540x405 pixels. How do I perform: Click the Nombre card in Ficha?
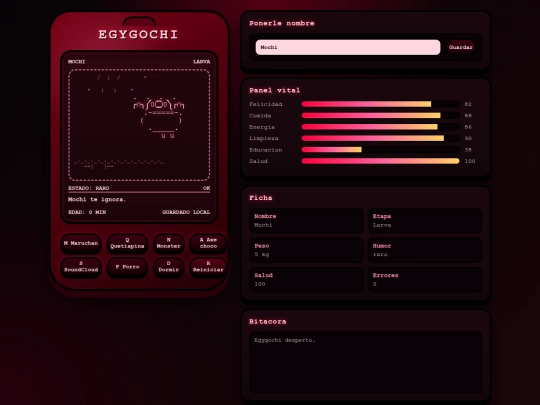(x=306, y=220)
